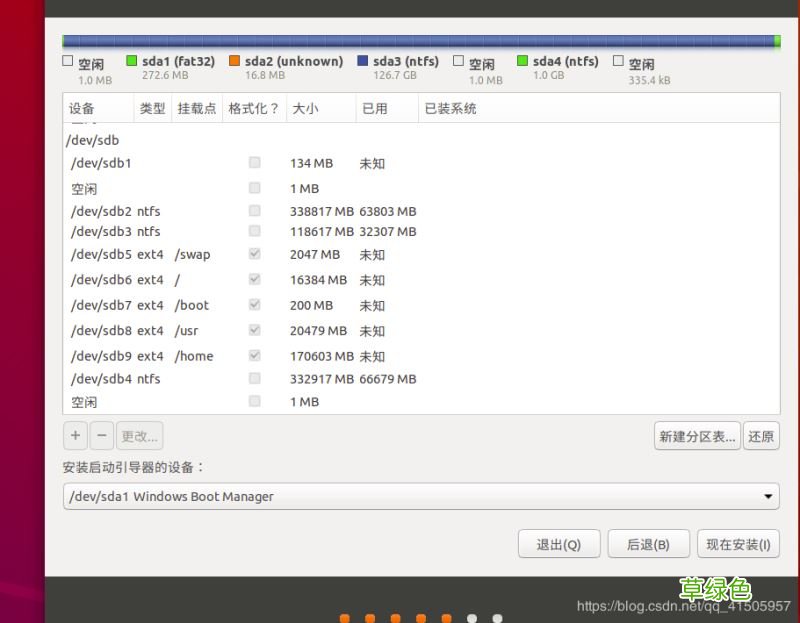800x623 pixels.
Task: Click the white 空闲 legend square for 335.4 kB
Action: click(x=617, y=61)
